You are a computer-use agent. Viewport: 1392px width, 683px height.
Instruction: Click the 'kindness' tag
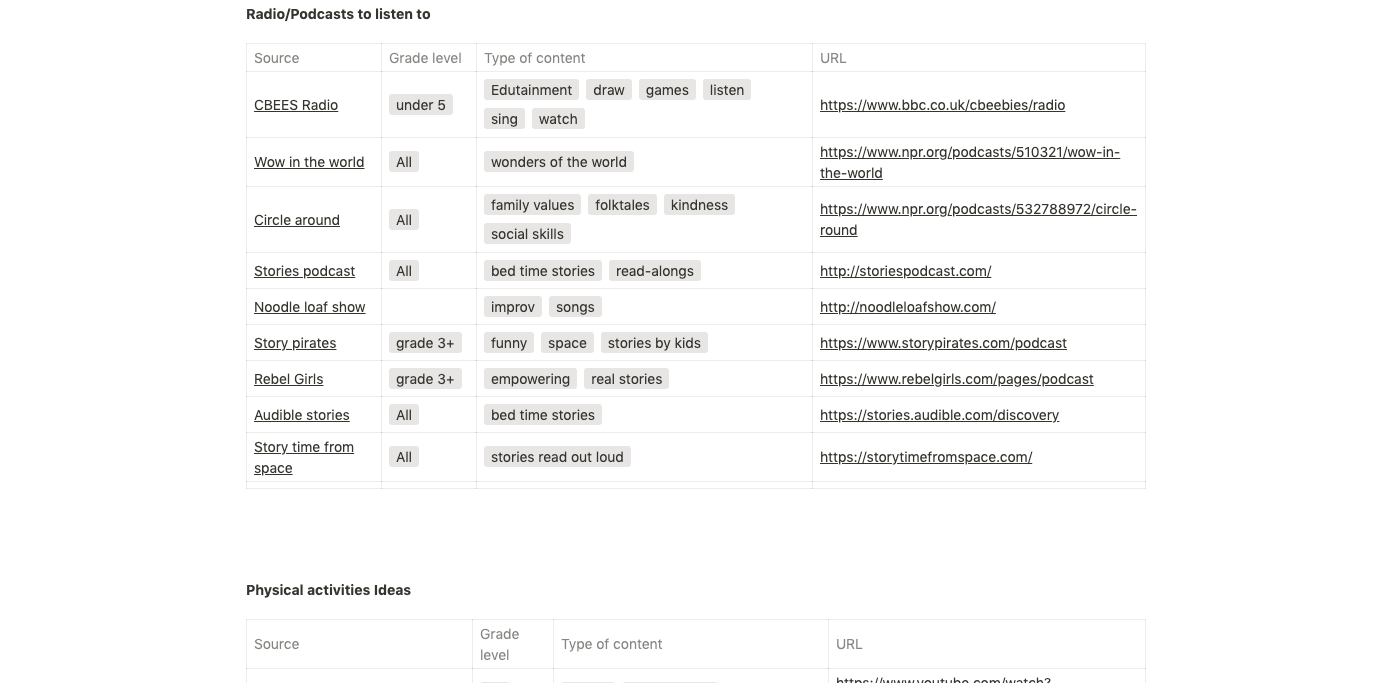point(699,205)
